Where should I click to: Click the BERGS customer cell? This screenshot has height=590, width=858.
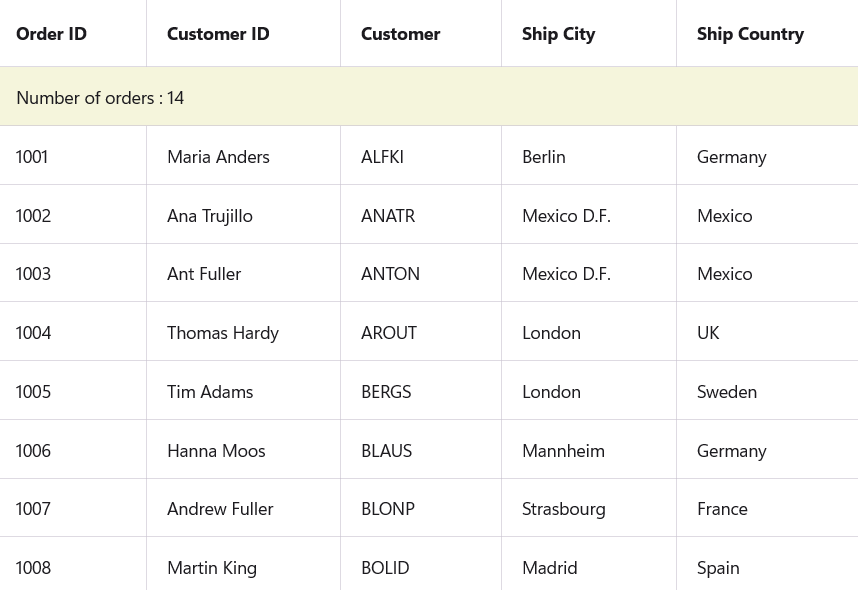386,392
